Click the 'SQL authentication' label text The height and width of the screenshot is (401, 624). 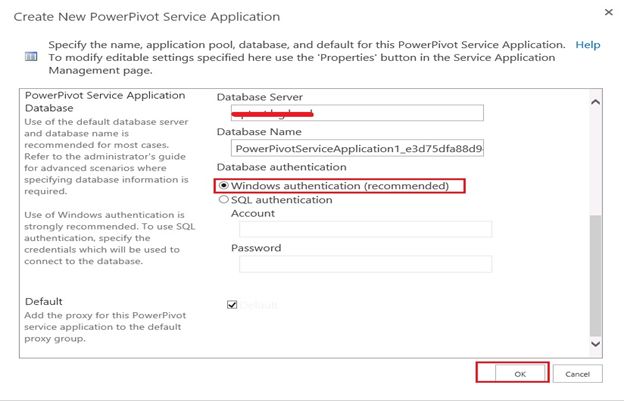282,200
